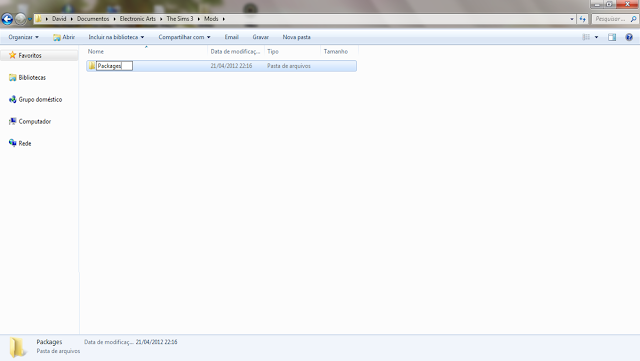Click the search magnifier icon
The width and height of the screenshot is (640, 361).
(x=633, y=19)
